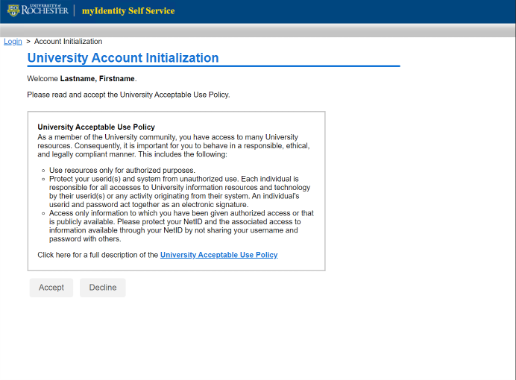Click the Account Initialization breadcrumb text
This screenshot has width=516, height=380.
click(x=68, y=41)
